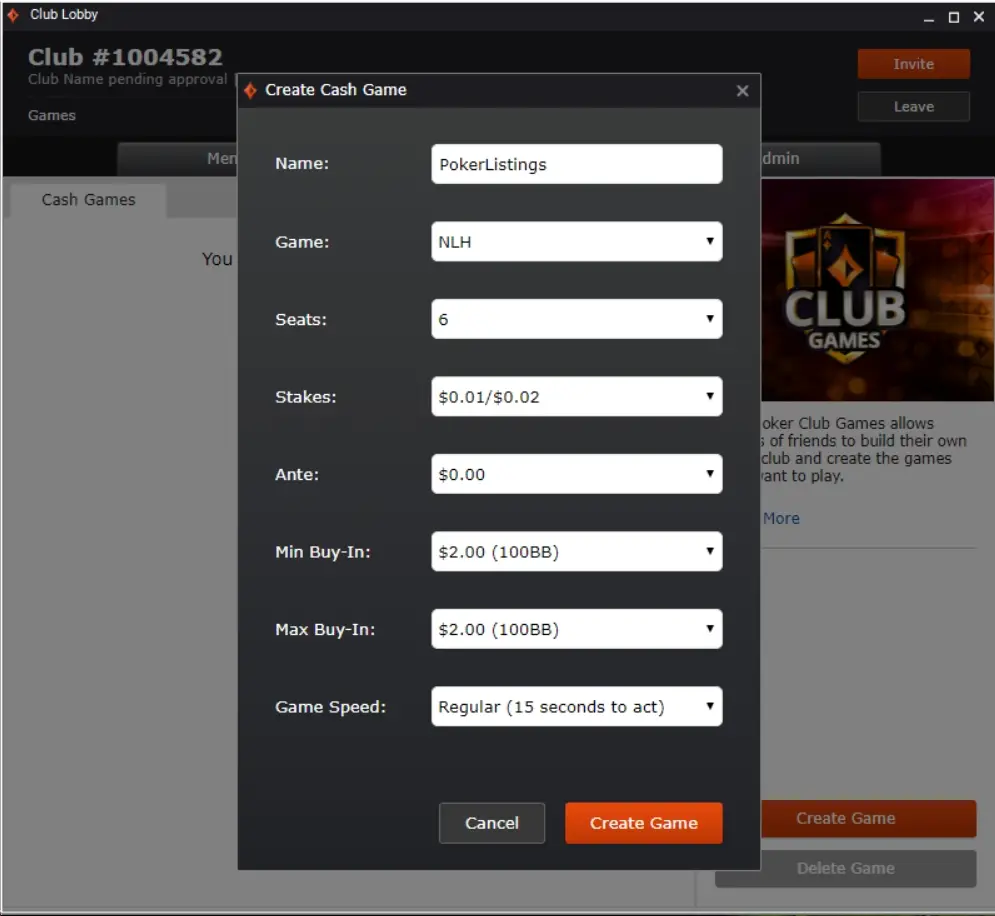This screenshot has height=916, width=995.
Task: Open the Members tab in Club Lobby
Action: pos(178,159)
